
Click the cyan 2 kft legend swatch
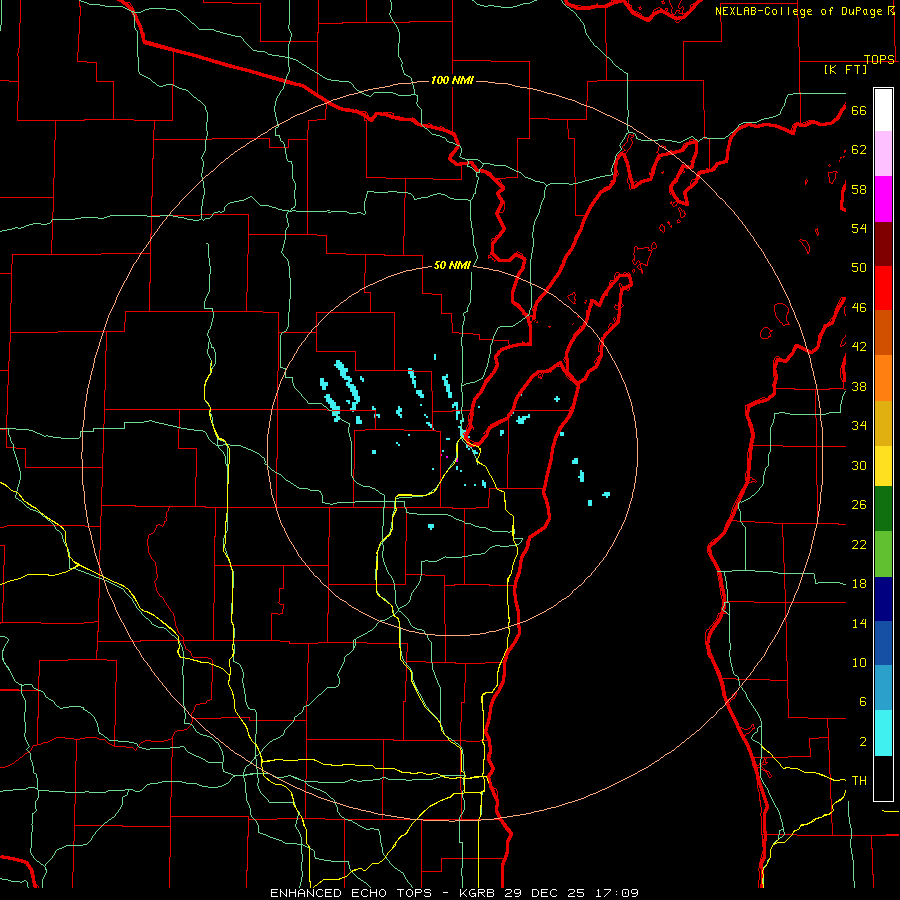click(883, 733)
